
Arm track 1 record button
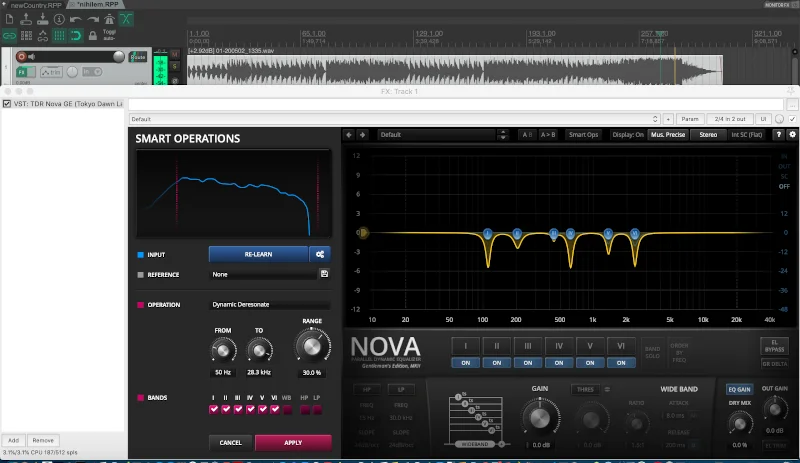21,57
